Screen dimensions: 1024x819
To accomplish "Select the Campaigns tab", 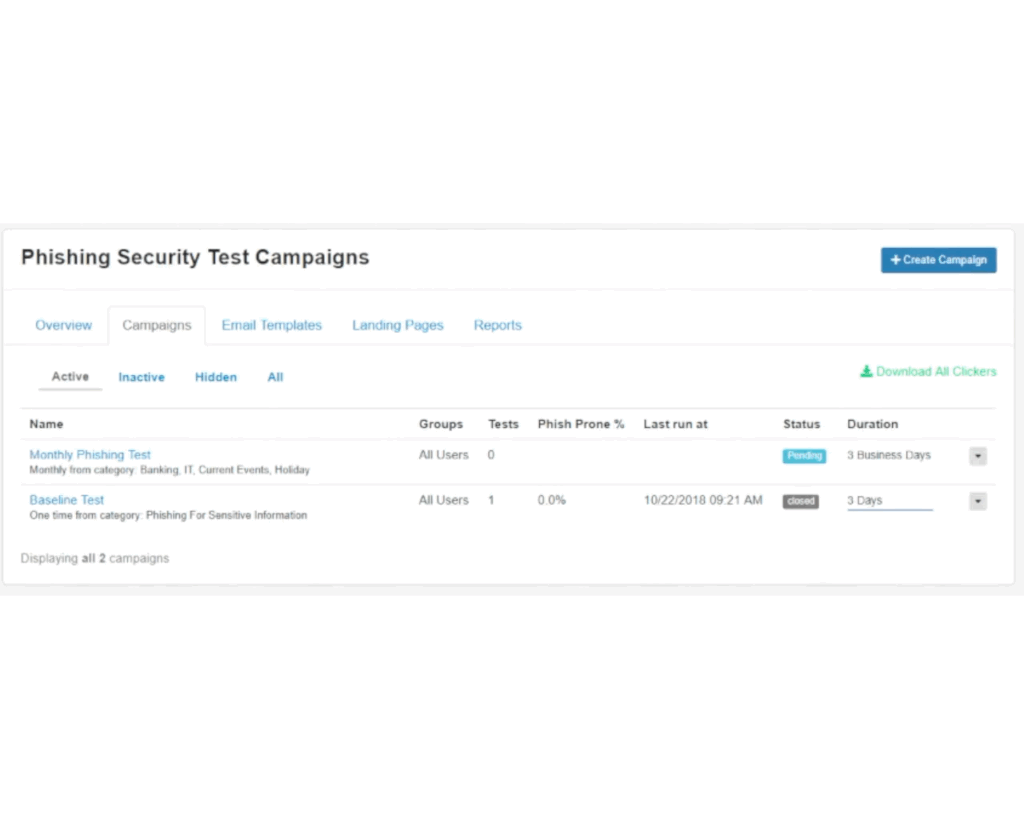I will pyautogui.click(x=156, y=325).
